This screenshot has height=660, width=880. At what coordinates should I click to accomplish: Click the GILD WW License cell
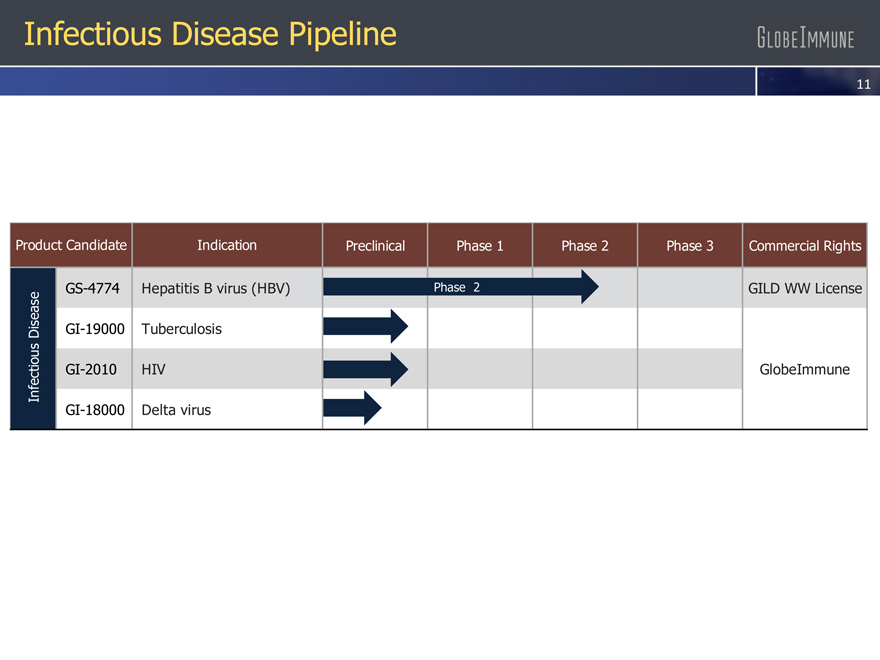coord(804,289)
